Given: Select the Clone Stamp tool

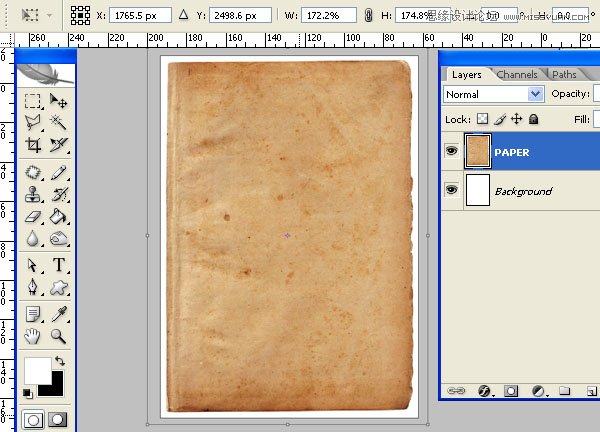Looking at the screenshot, I should point(33,194).
